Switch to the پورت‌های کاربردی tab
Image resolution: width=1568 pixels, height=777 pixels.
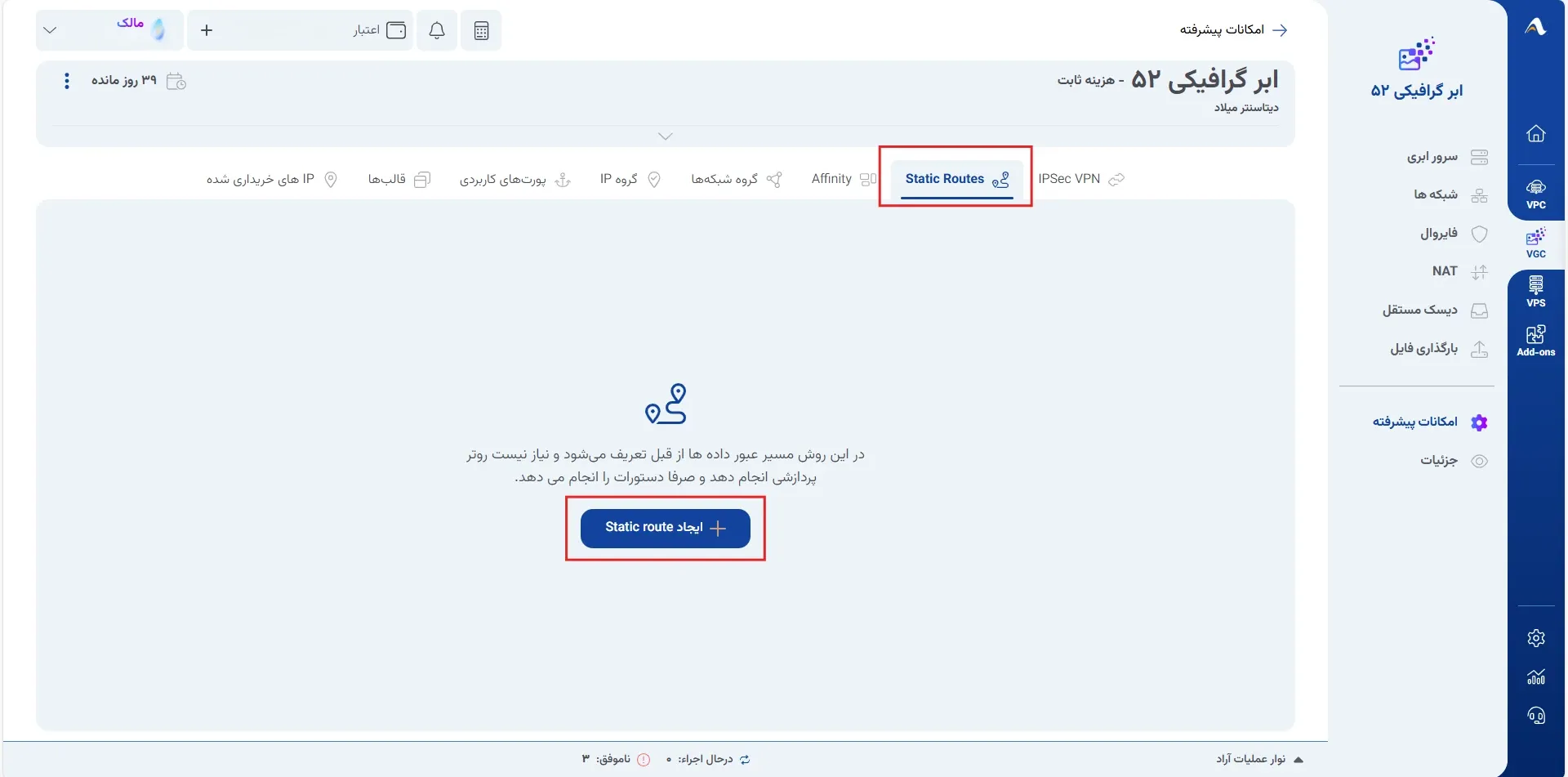(x=514, y=179)
